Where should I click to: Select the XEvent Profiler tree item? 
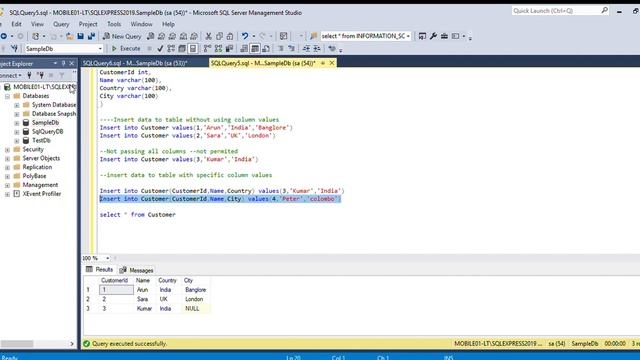42,194
